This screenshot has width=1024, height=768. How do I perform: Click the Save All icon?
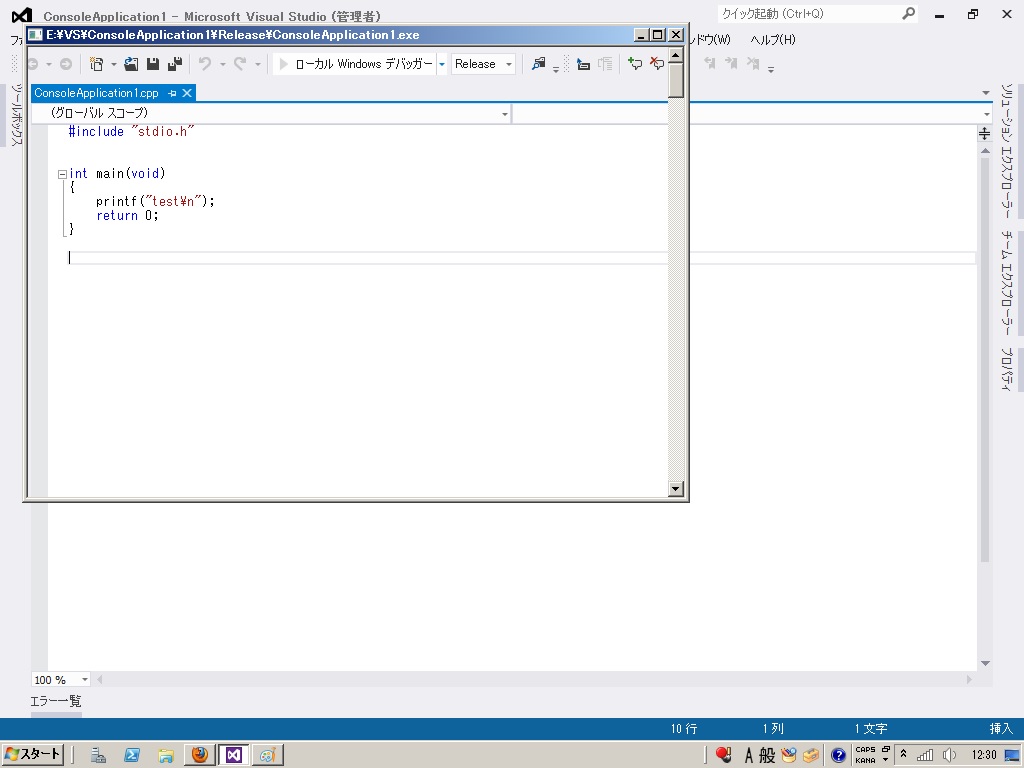coord(175,64)
